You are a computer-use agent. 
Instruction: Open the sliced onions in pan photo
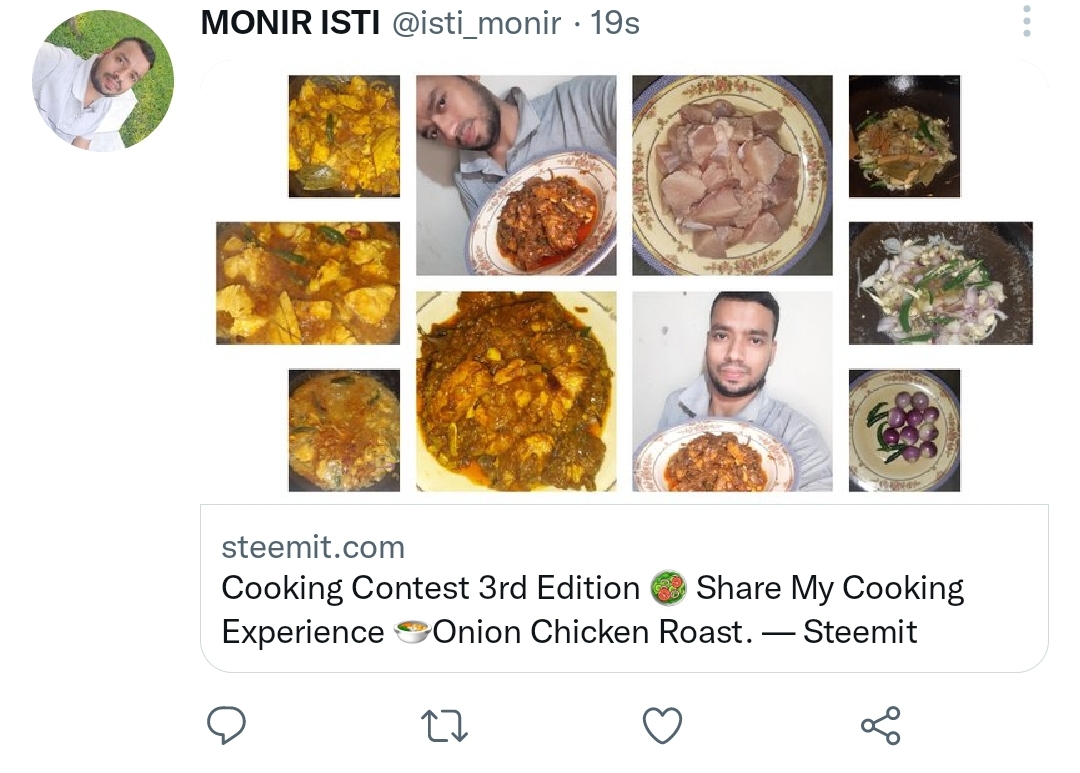click(940, 283)
